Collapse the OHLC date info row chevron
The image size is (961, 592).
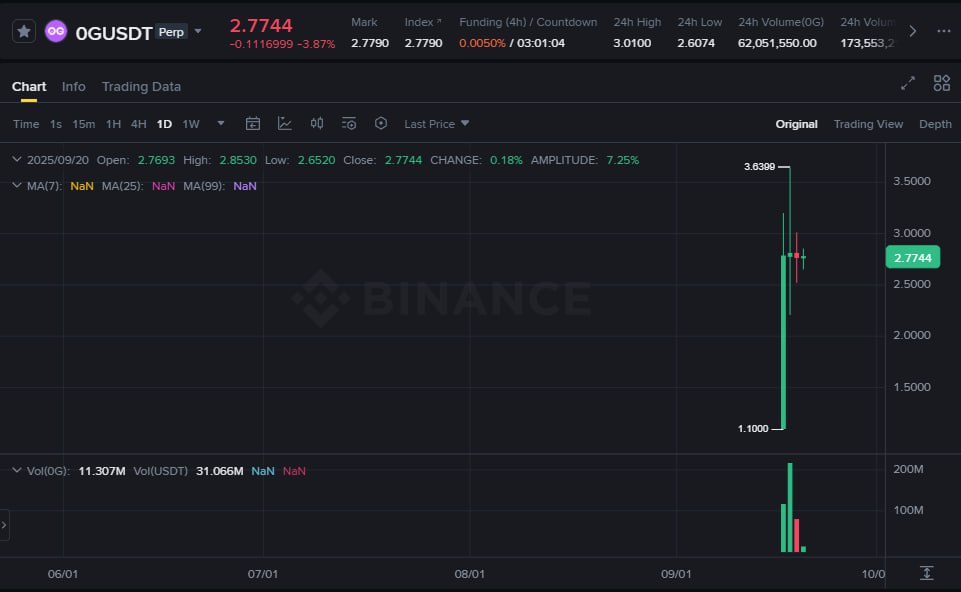pos(17,159)
